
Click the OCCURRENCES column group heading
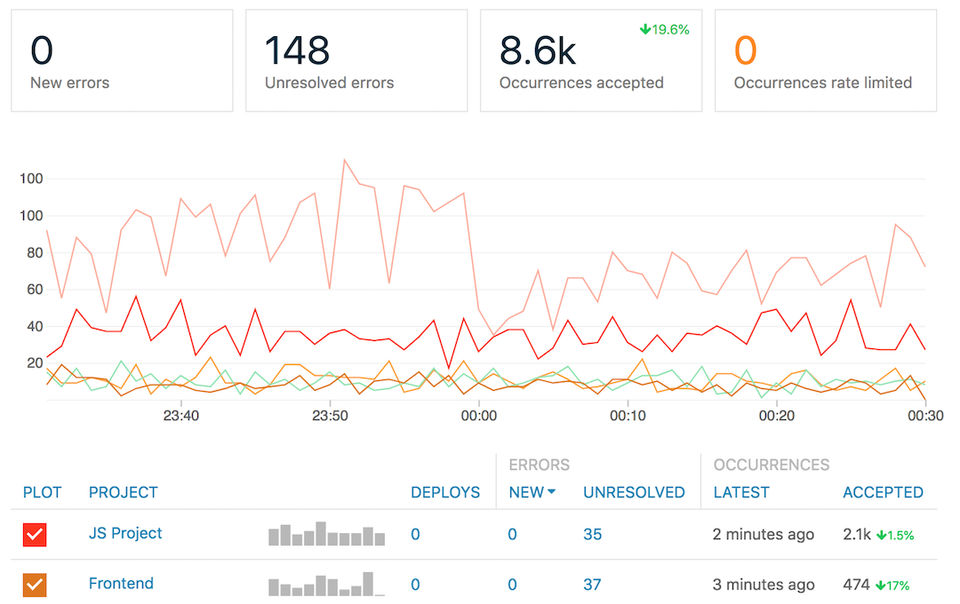coord(771,464)
